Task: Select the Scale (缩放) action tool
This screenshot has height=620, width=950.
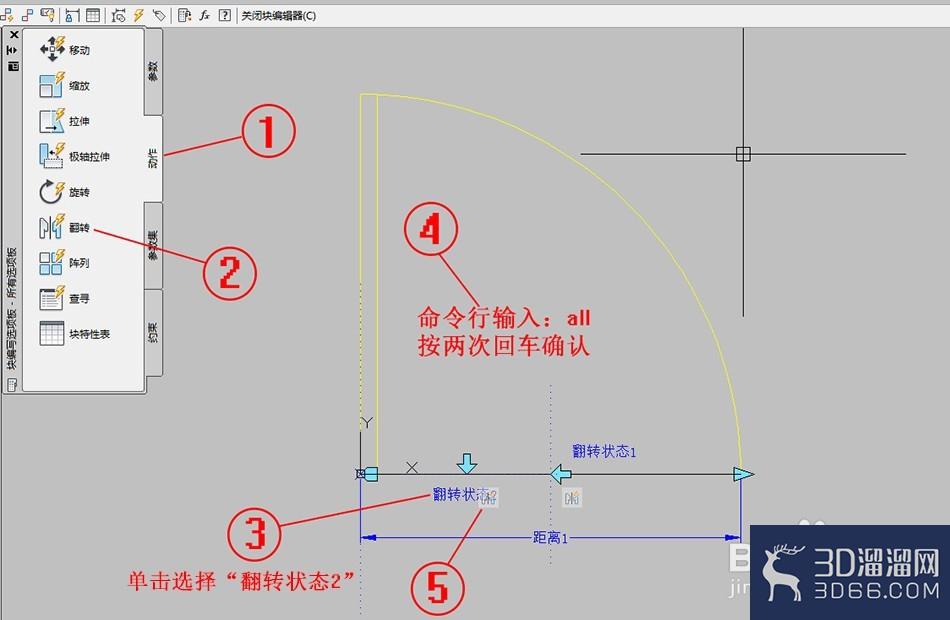Action: [x=64, y=85]
